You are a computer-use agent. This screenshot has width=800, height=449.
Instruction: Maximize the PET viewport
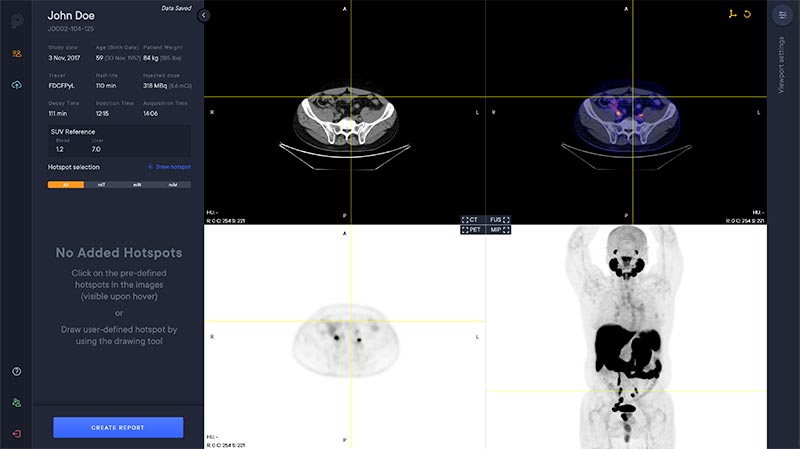click(470, 230)
